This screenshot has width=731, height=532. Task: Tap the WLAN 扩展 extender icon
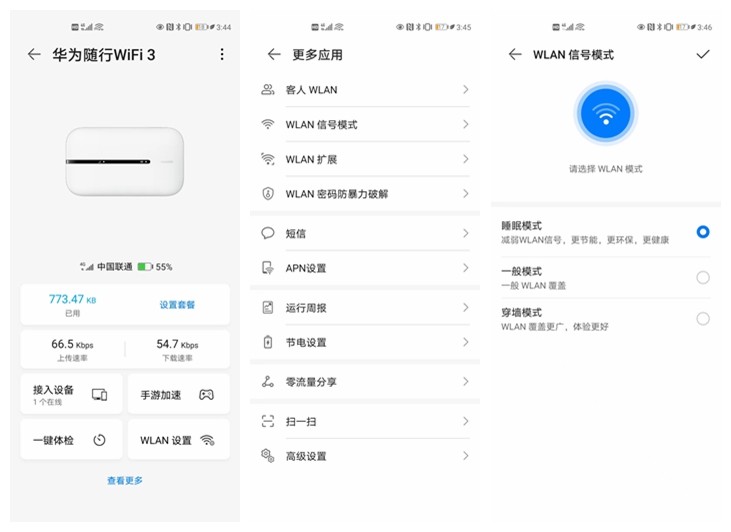pyautogui.click(x=268, y=159)
